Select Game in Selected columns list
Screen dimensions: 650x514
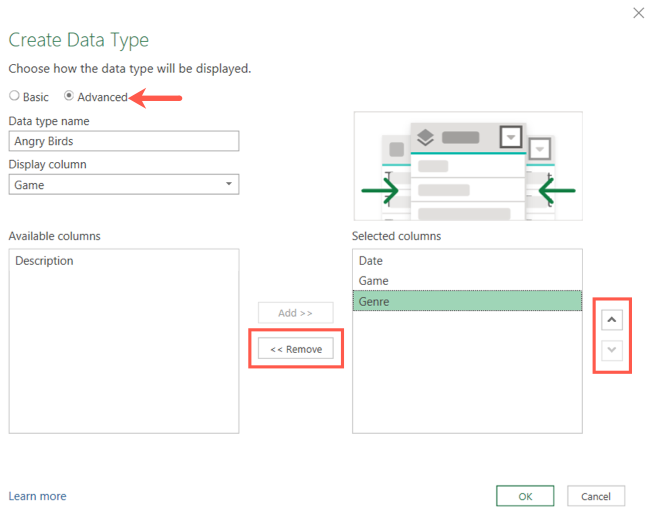(374, 281)
